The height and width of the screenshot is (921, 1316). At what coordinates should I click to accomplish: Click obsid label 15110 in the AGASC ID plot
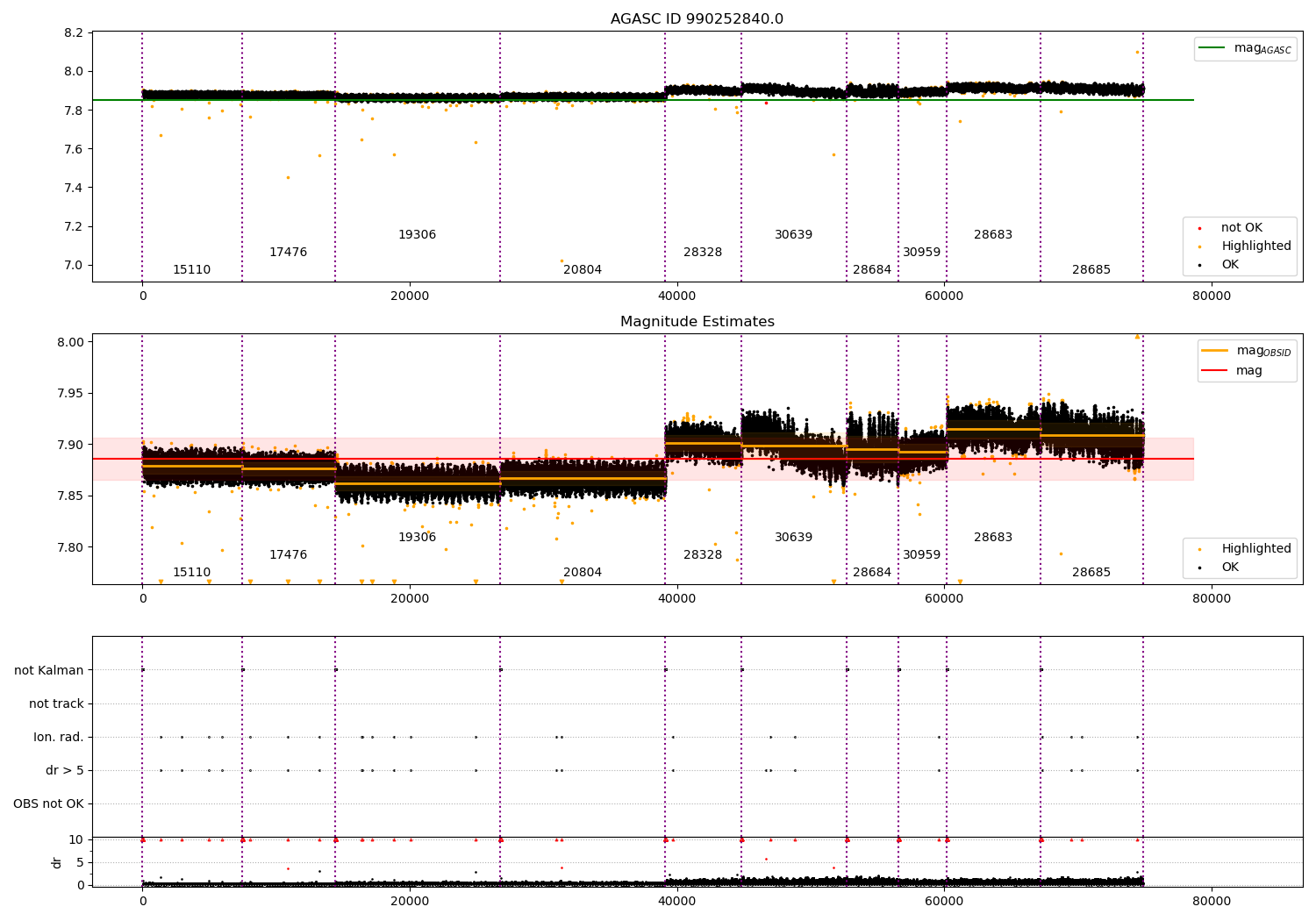tap(191, 270)
